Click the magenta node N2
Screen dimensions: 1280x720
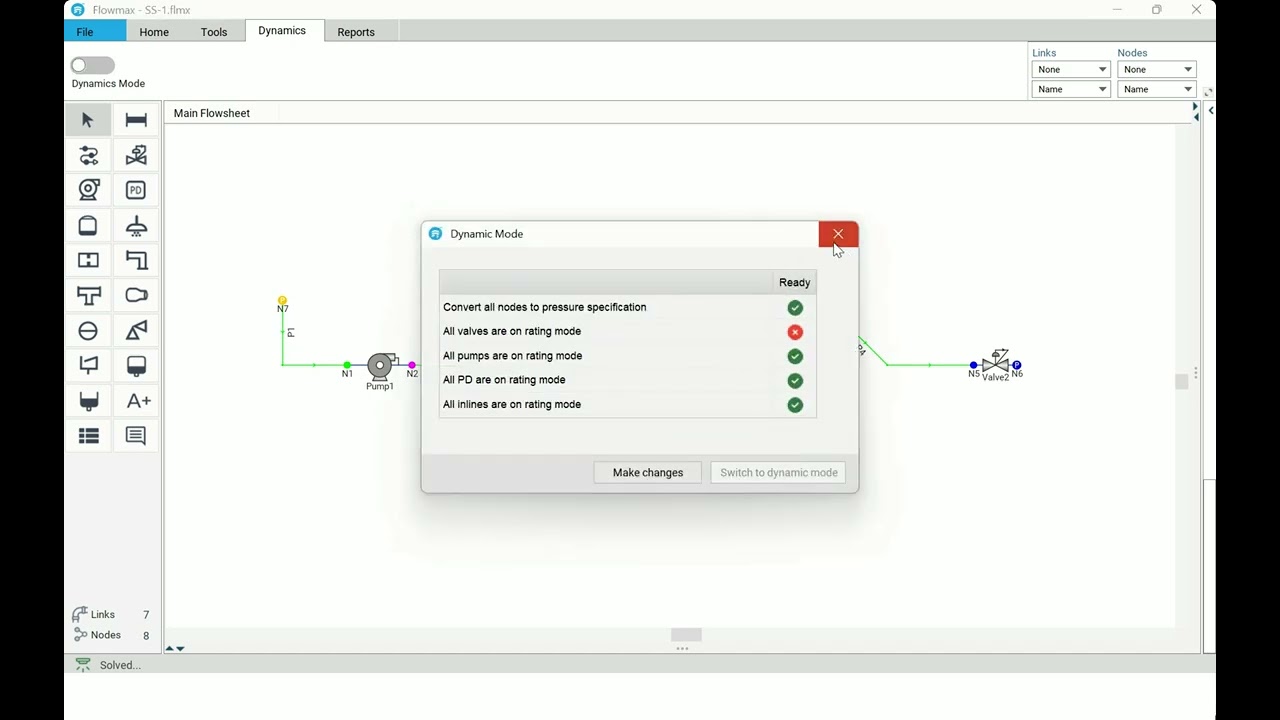pos(412,365)
